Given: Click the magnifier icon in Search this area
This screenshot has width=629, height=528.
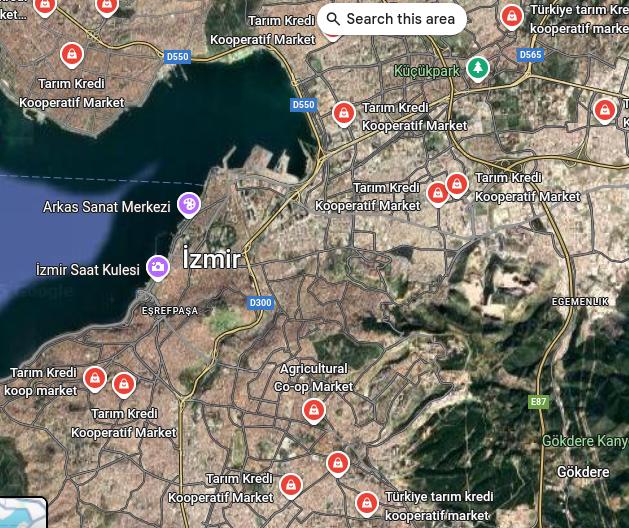Looking at the screenshot, I should coord(334,19).
